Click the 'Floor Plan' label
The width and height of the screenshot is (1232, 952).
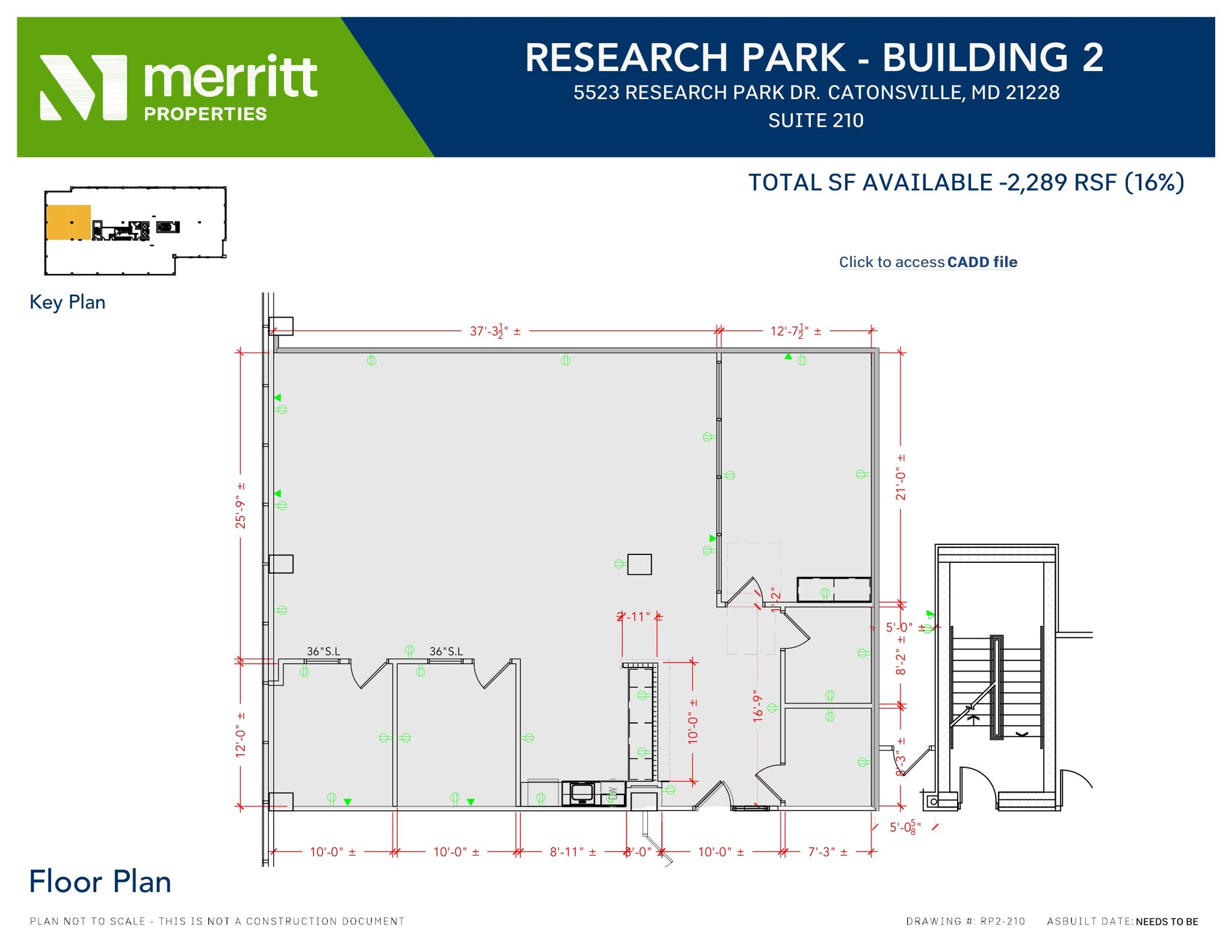tap(100, 882)
